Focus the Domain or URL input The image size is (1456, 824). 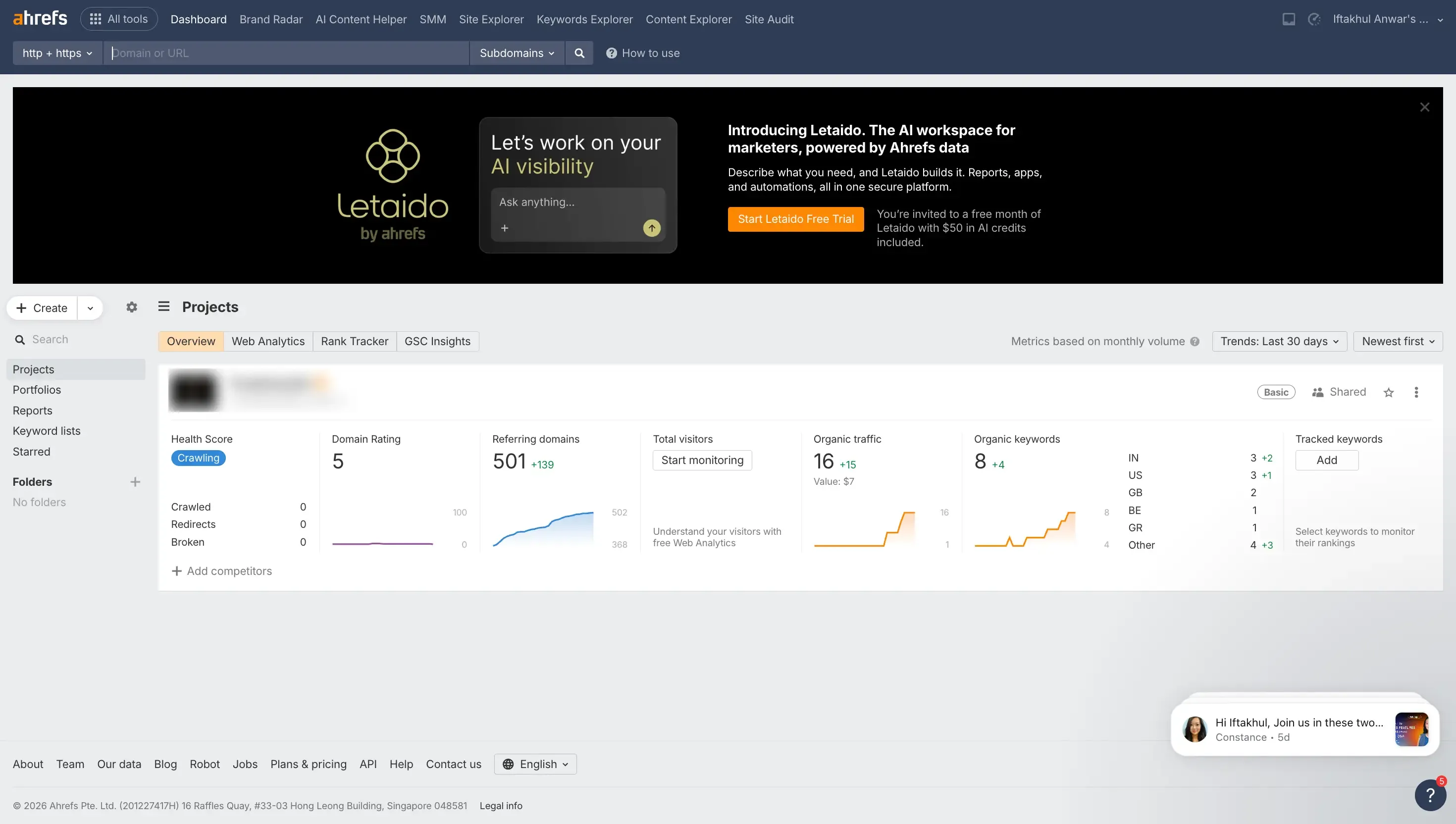[286, 52]
